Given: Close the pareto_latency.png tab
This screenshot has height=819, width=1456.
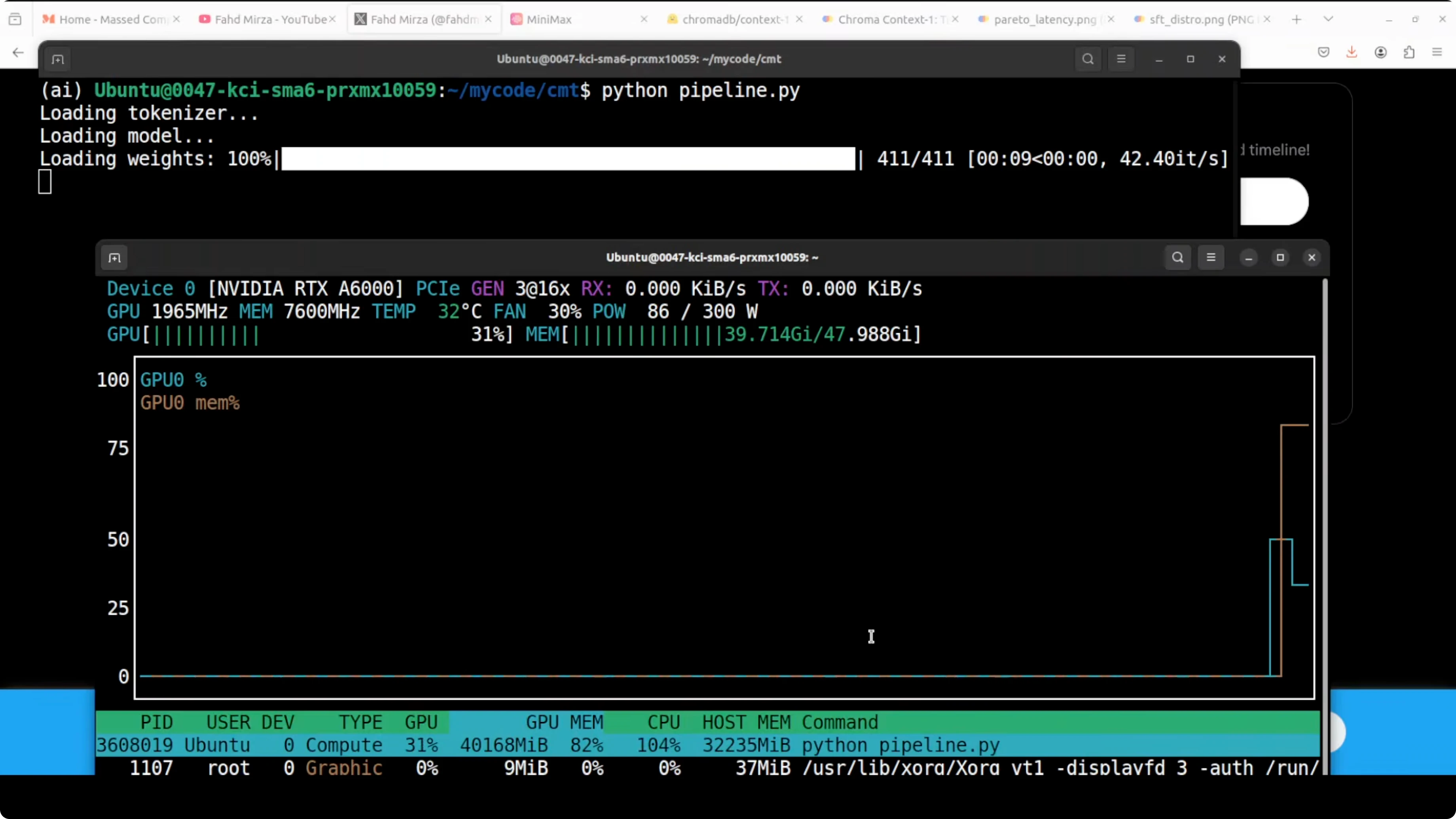Looking at the screenshot, I should [x=1111, y=19].
